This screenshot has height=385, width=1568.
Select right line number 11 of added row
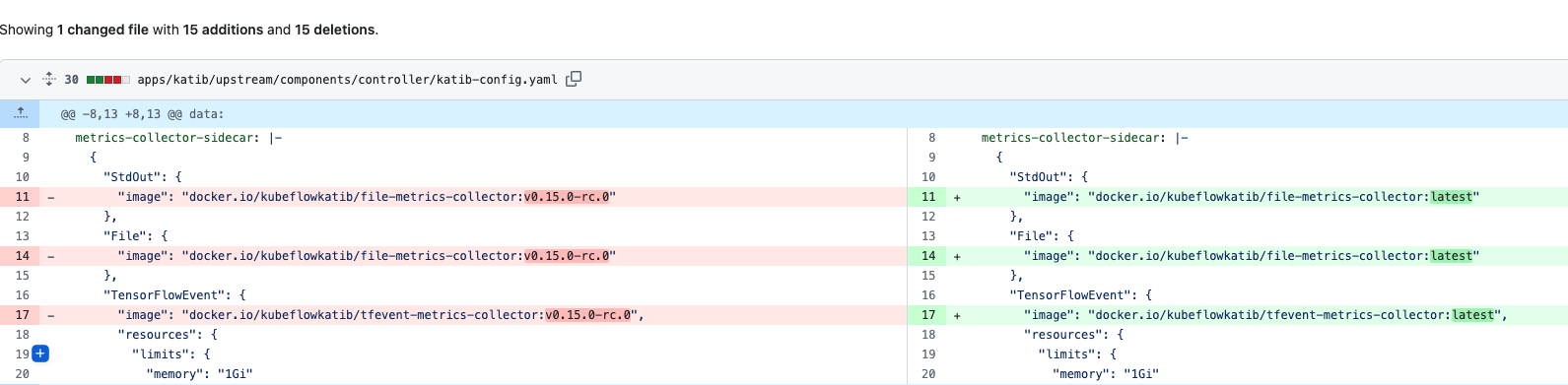click(x=927, y=197)
